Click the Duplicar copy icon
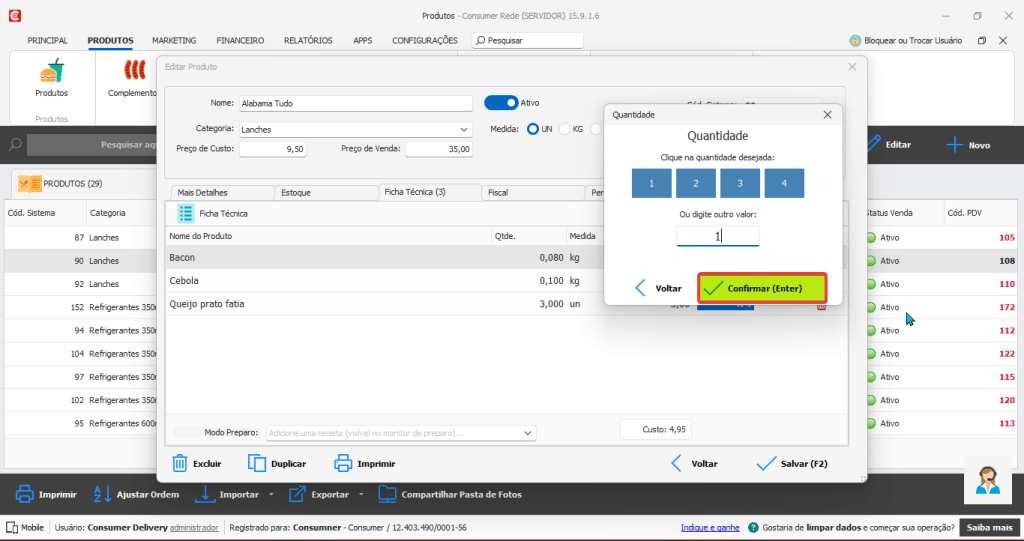The width and height of the screenshot is (1024, 541). pos(257,463)
